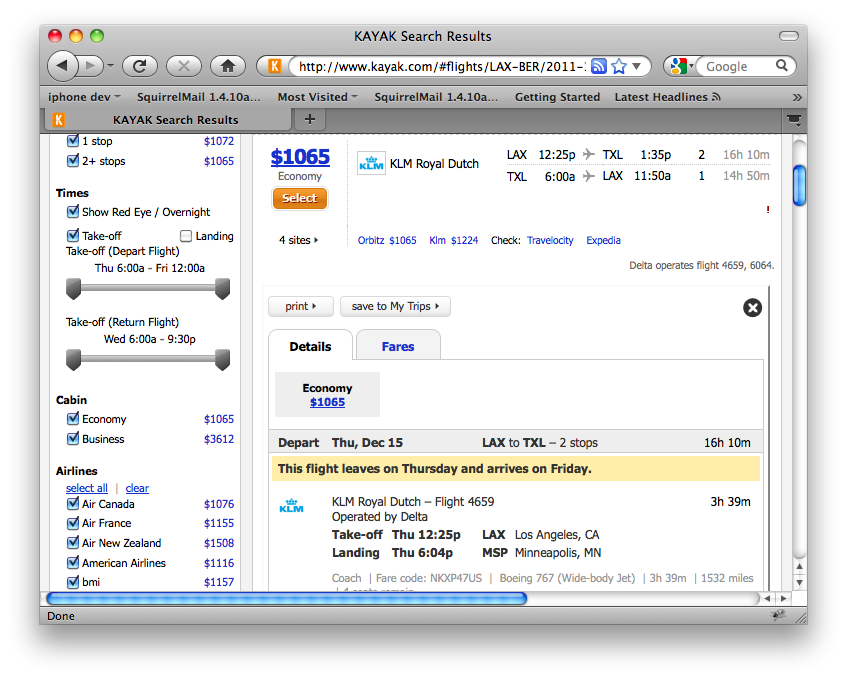Open the RSS feed icon in address bar
This screenshot has height=679, width=847.
(598, 64)
